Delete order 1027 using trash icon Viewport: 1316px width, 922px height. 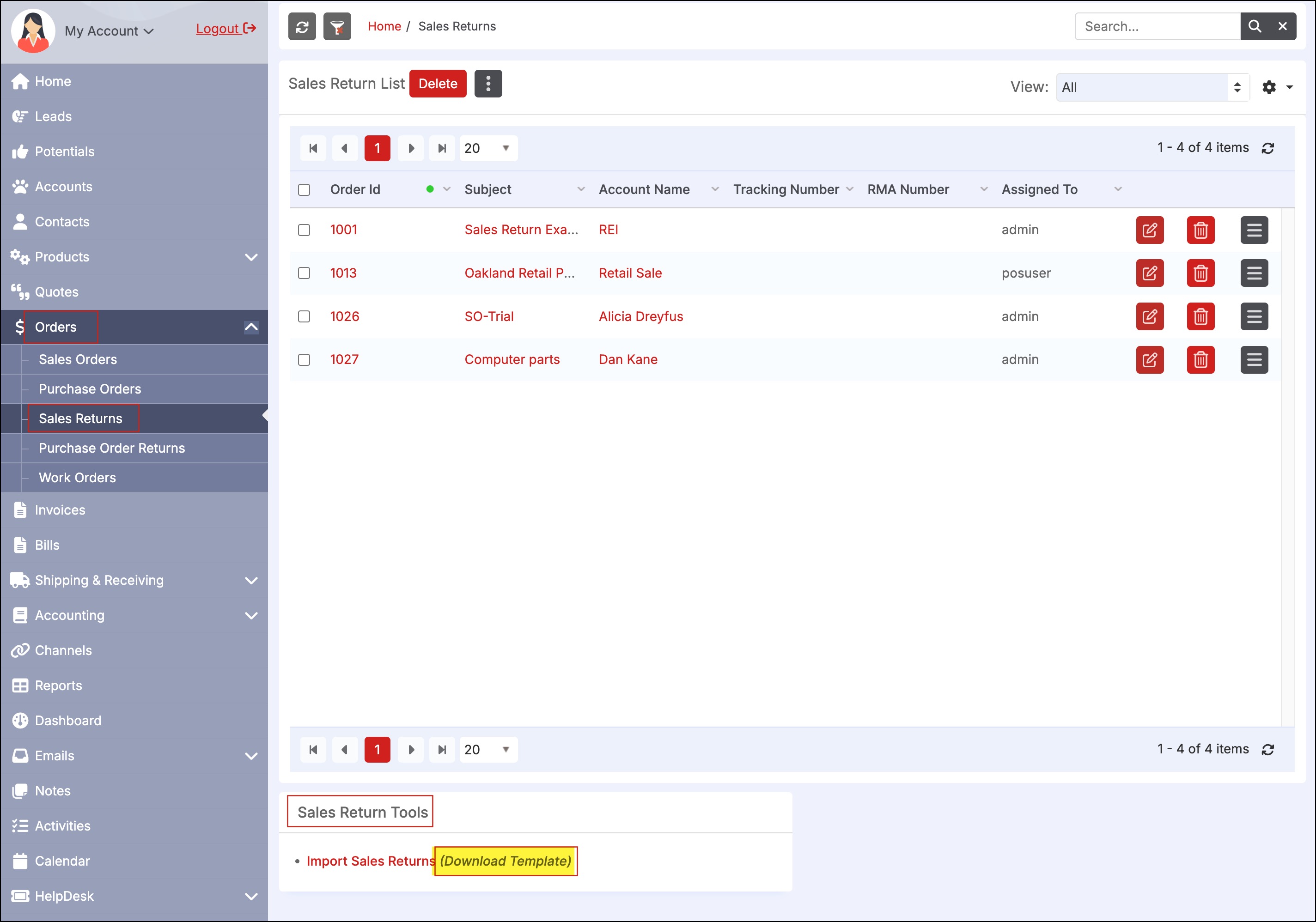[1200, 360]
